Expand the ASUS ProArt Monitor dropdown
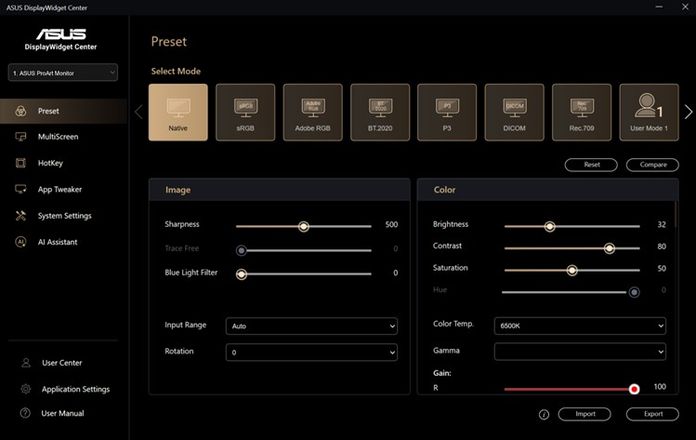 click(63, 73)
